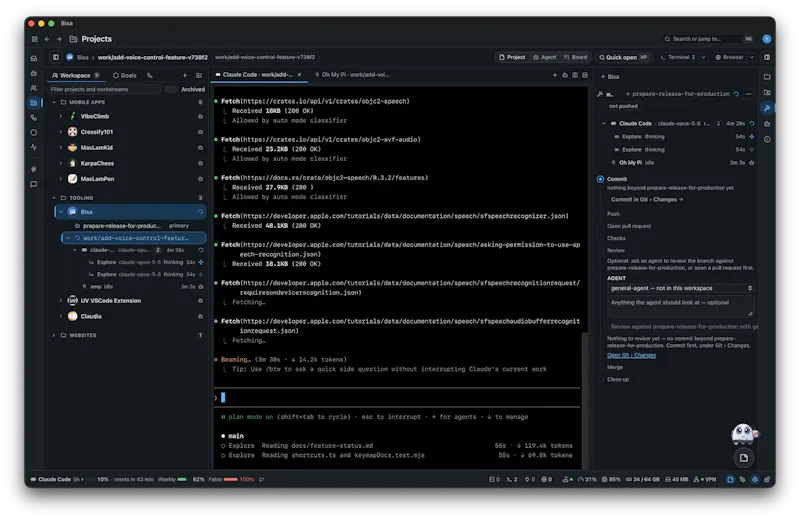Focus the Search or jump to field
This screenshot has height=520, width=800.
coord(708,39)
